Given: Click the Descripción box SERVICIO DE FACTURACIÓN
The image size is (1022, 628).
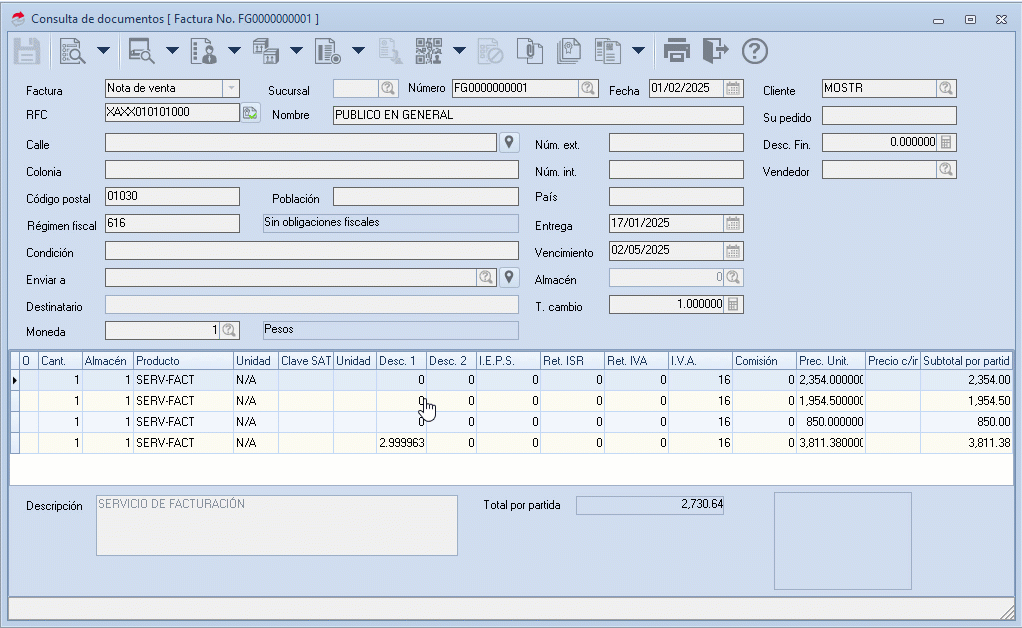Looking at the screenshot, I should point(277,525).
